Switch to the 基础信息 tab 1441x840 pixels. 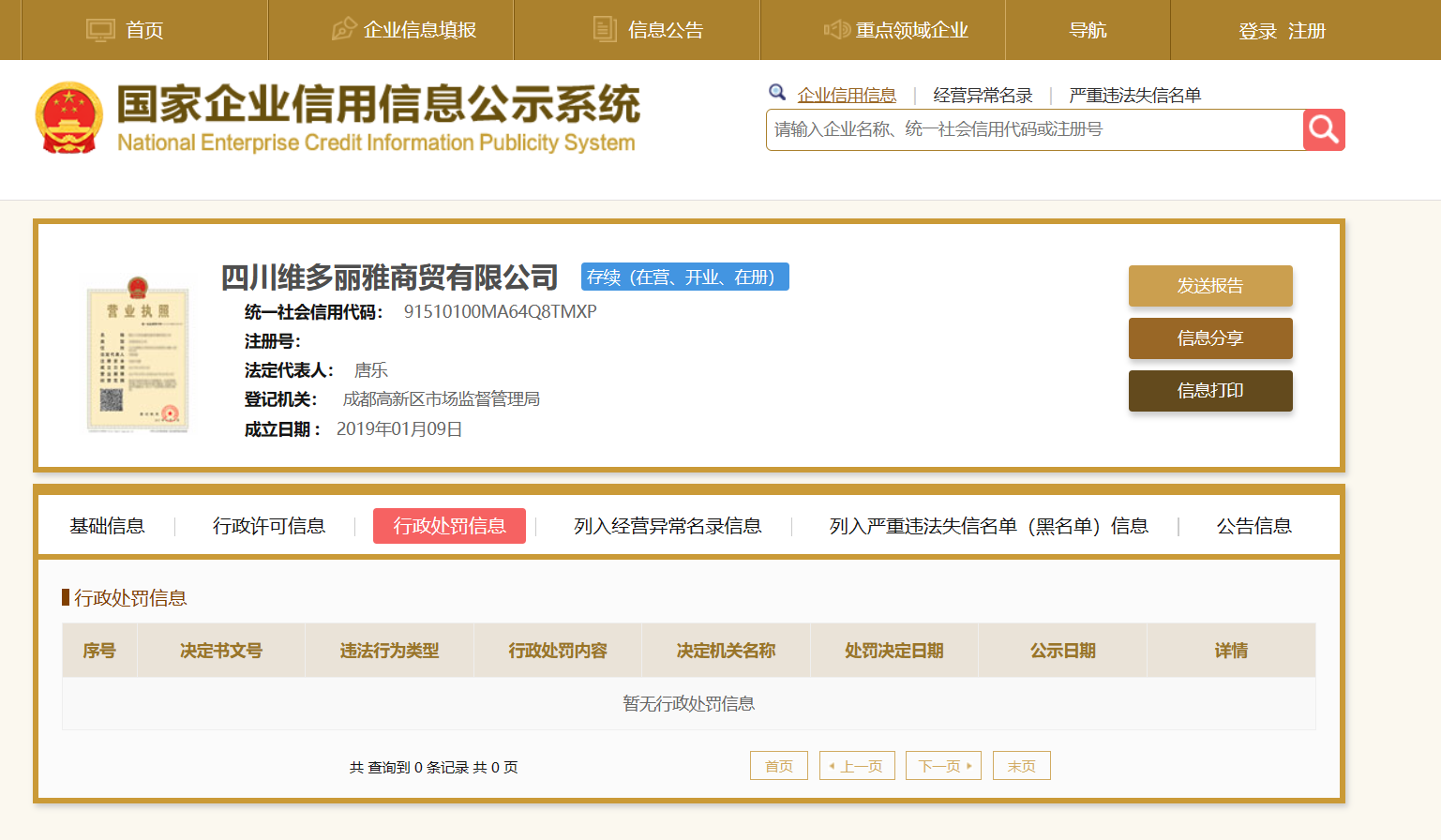107,526
